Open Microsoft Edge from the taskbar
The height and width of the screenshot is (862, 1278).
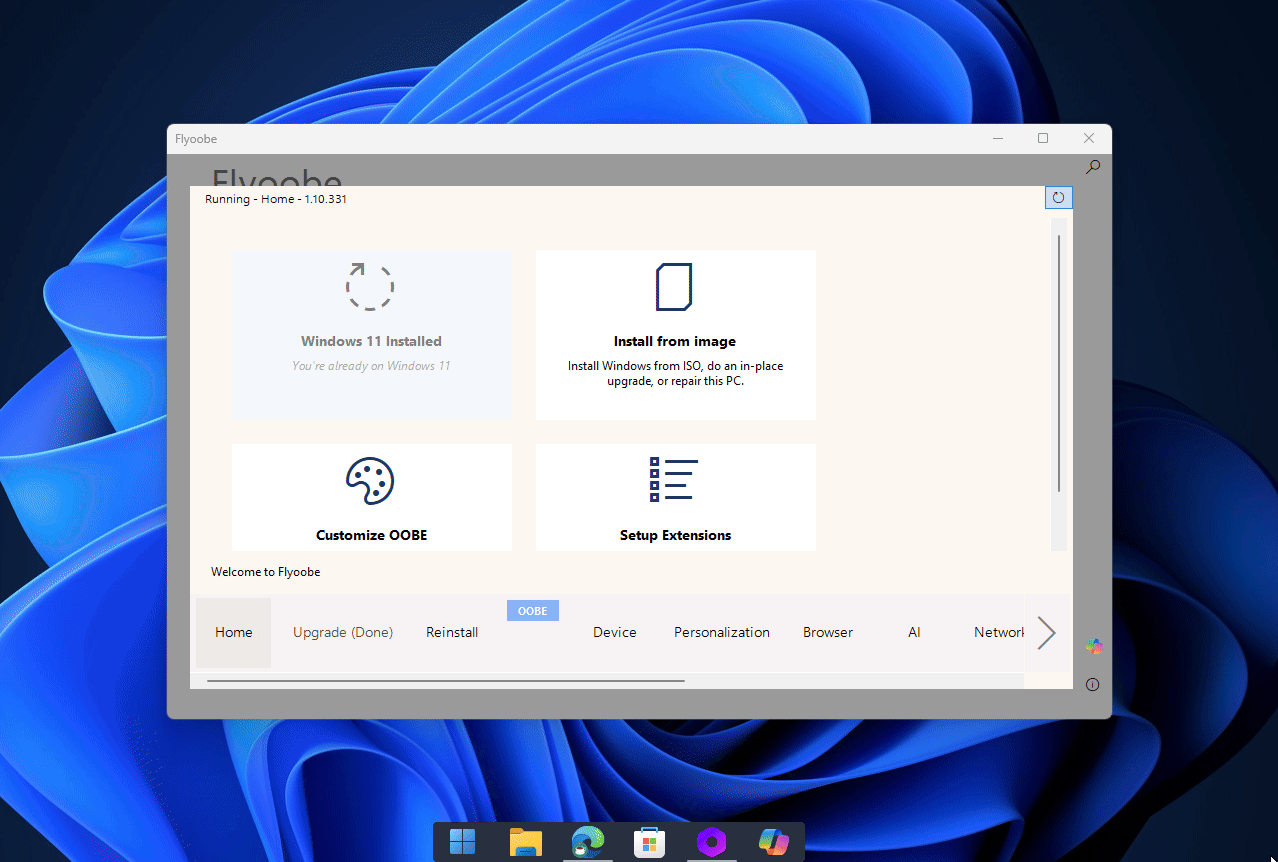click(x=587, y=842)
